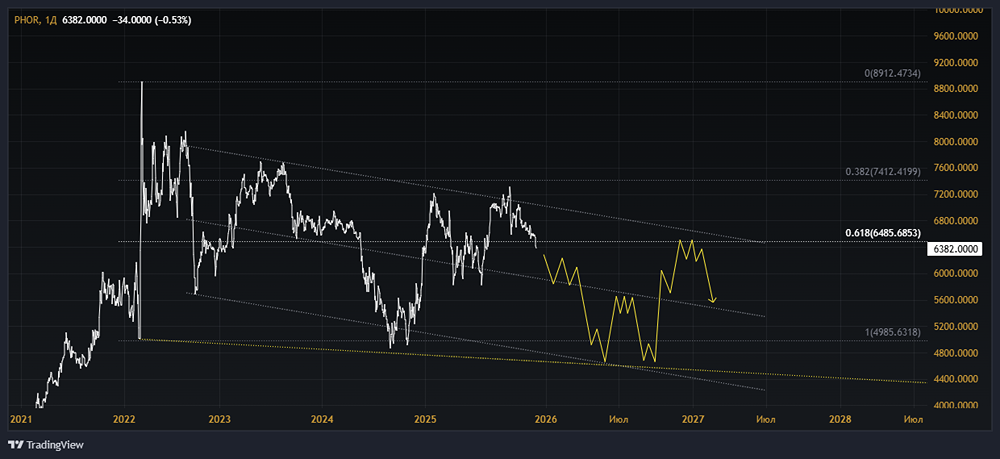
Task: Click the 2028 label on time axis
Action: [840, 419]
